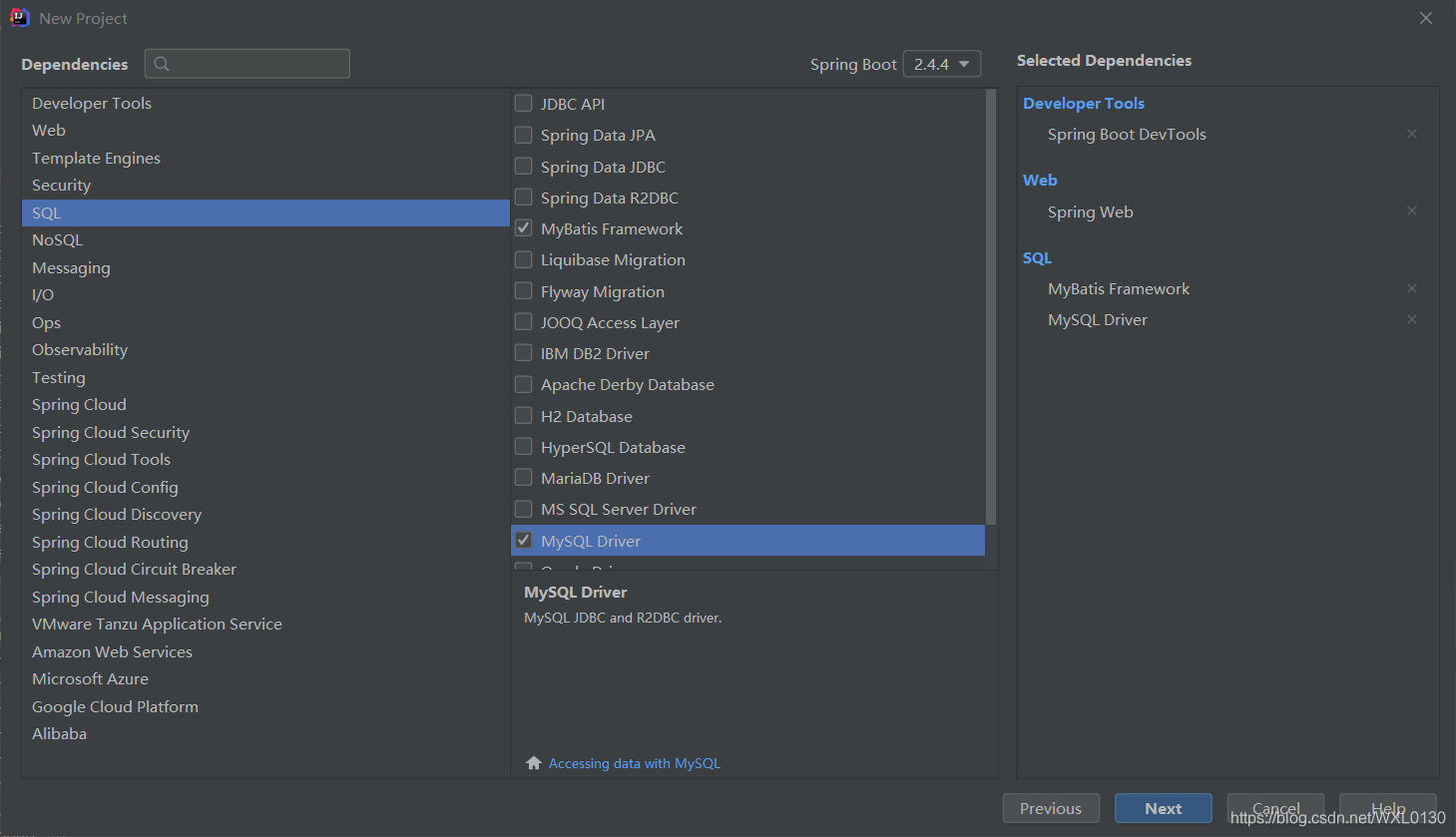Select Developer Tools category

[265, 103]
